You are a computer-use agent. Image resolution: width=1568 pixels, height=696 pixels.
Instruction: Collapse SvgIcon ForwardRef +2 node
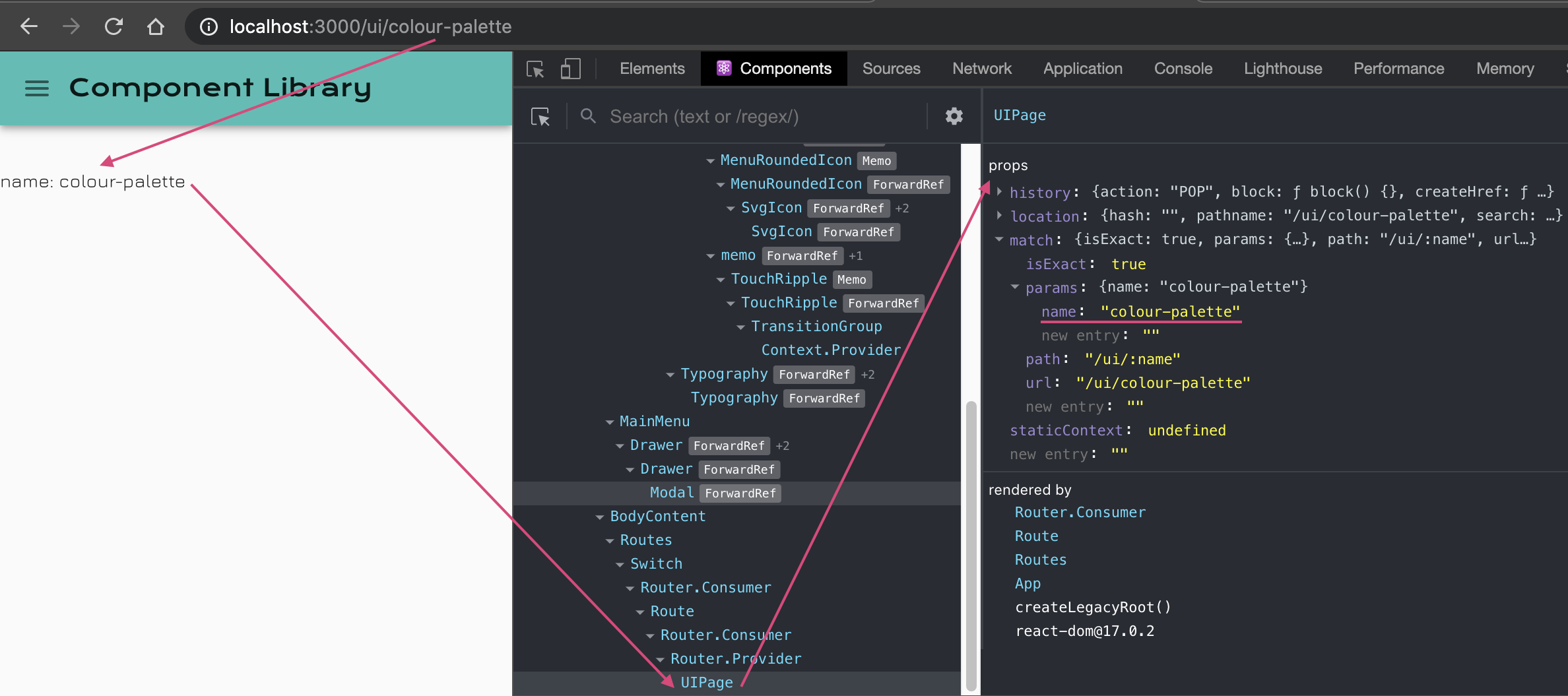[731, 208]
